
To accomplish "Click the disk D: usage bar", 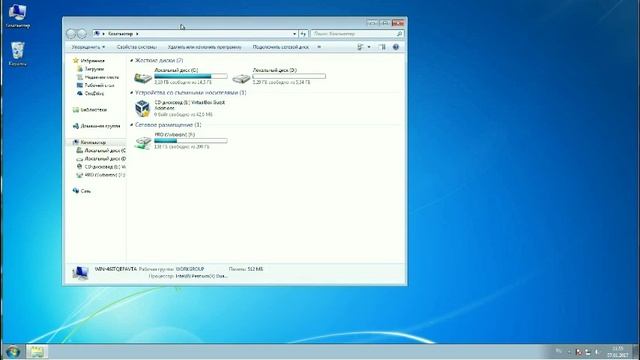I will click(289, 76).
